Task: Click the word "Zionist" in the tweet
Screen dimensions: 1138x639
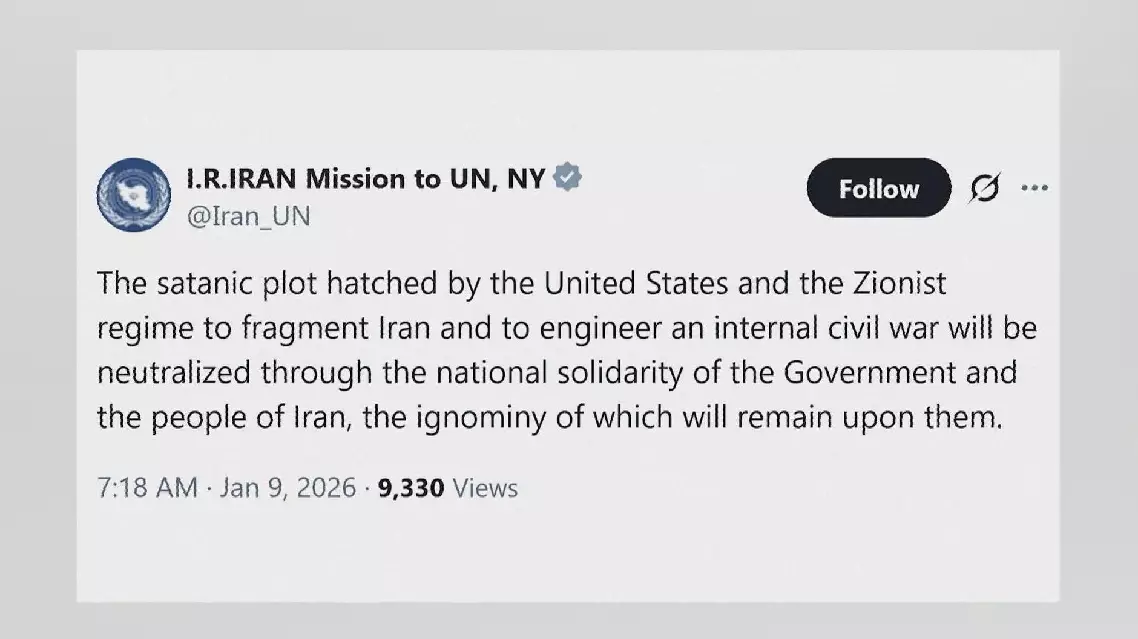Action: tap(895, 284)
